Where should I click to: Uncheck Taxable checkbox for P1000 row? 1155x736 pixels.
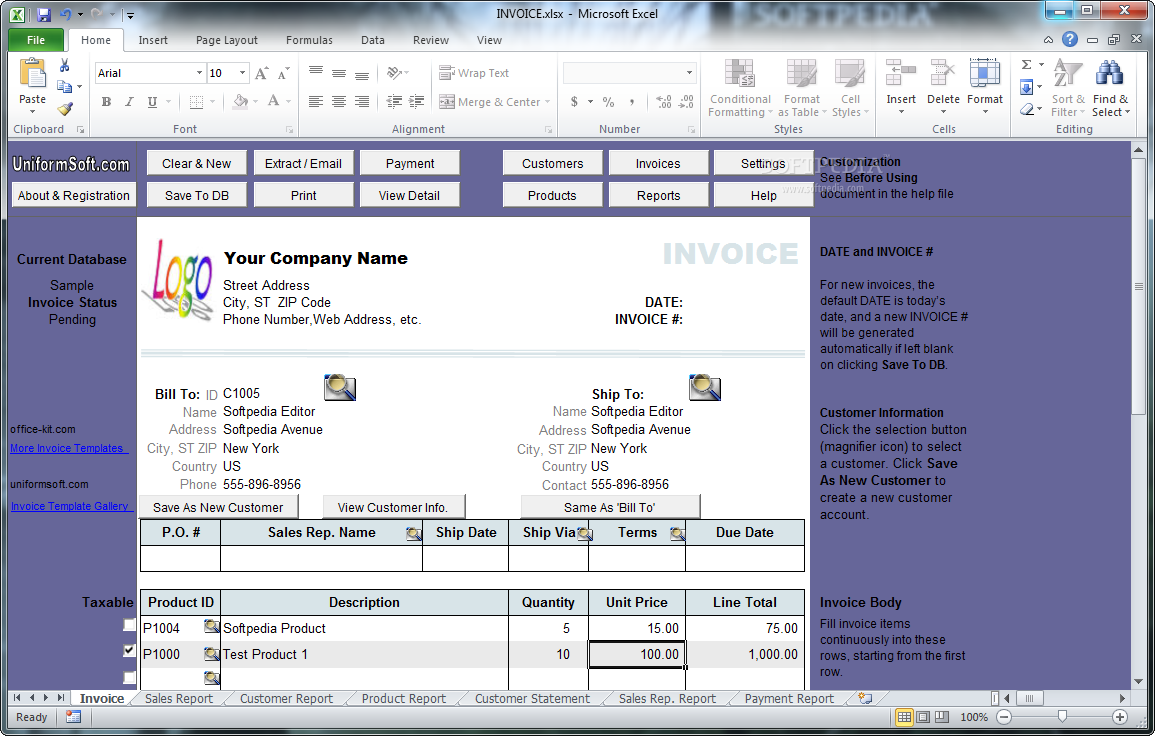click(130, 651)
